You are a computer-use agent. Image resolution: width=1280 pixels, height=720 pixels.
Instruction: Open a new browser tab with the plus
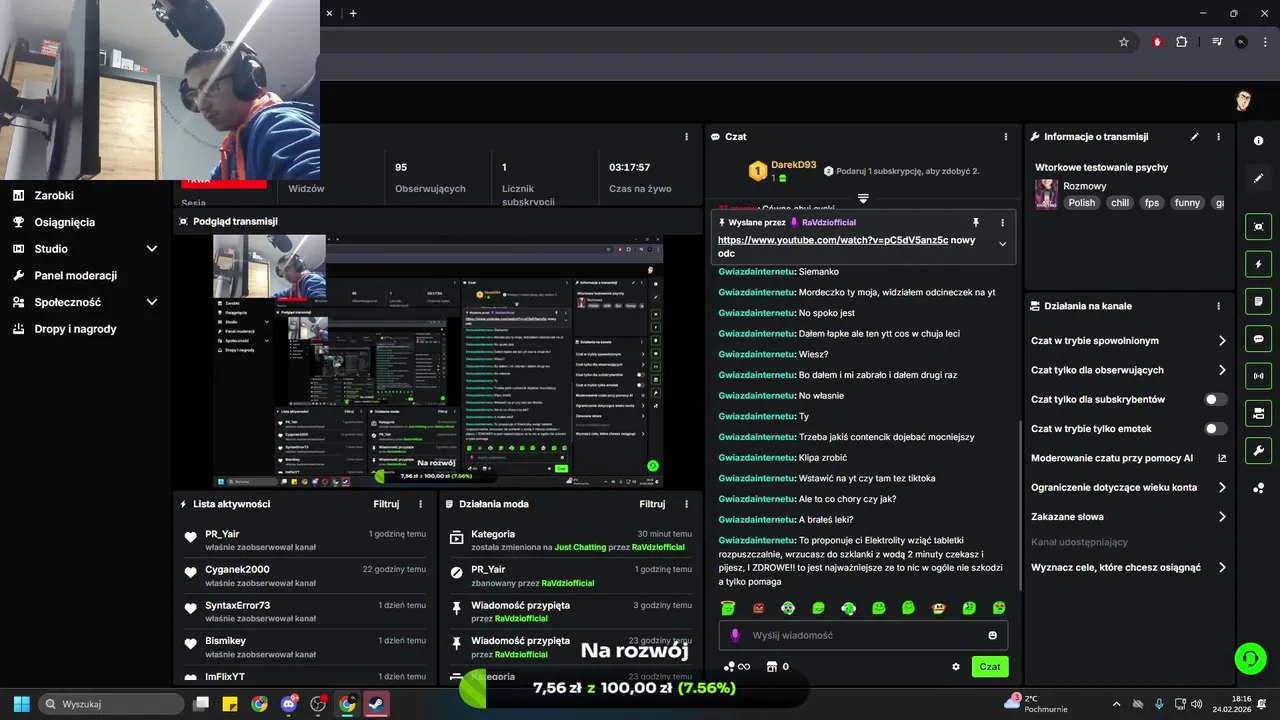click(353, 13)
